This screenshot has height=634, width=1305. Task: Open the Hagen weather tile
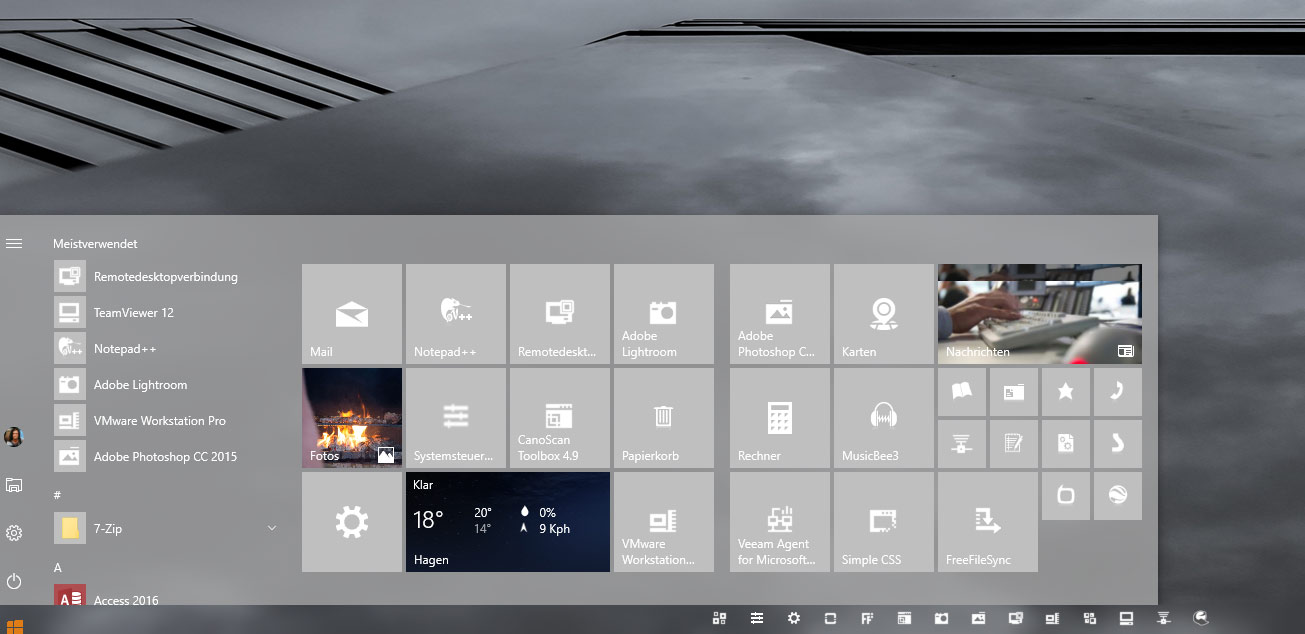click(508, 522)
